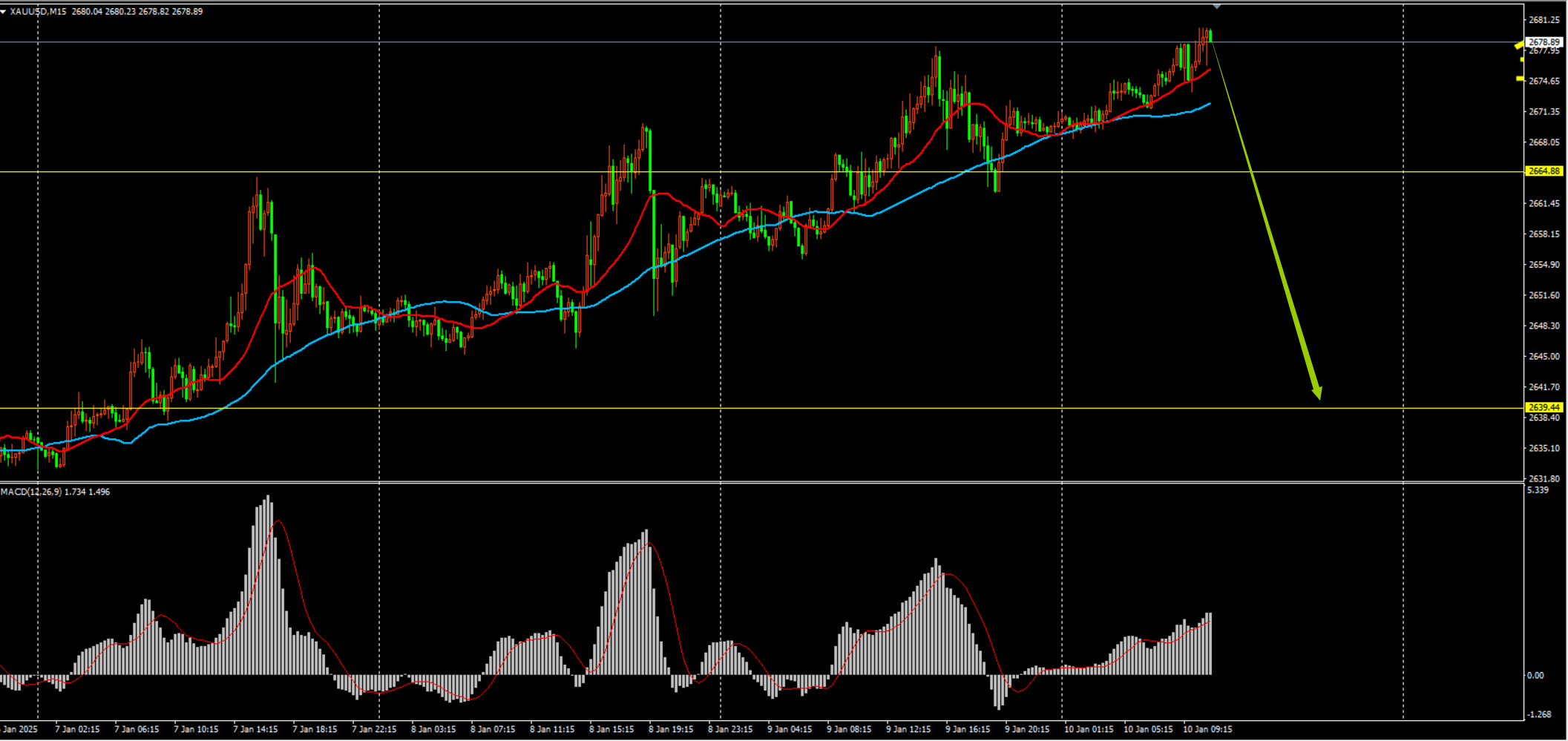Image resolution: width=1568 pixels, height=741 pixels.
Task: Click the 10 Jan 05:15 time label
Action: pyautogui.click(x=1149, y=730)
